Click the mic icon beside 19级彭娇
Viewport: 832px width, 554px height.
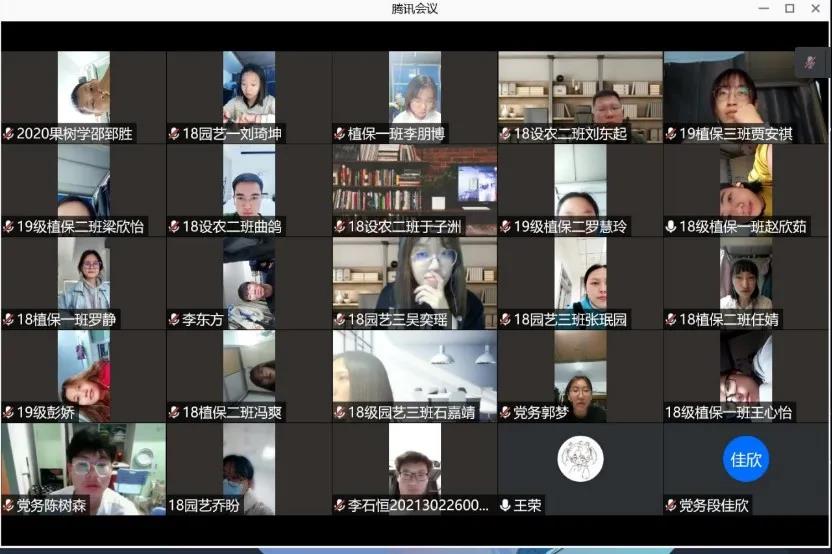click(9, 413)
